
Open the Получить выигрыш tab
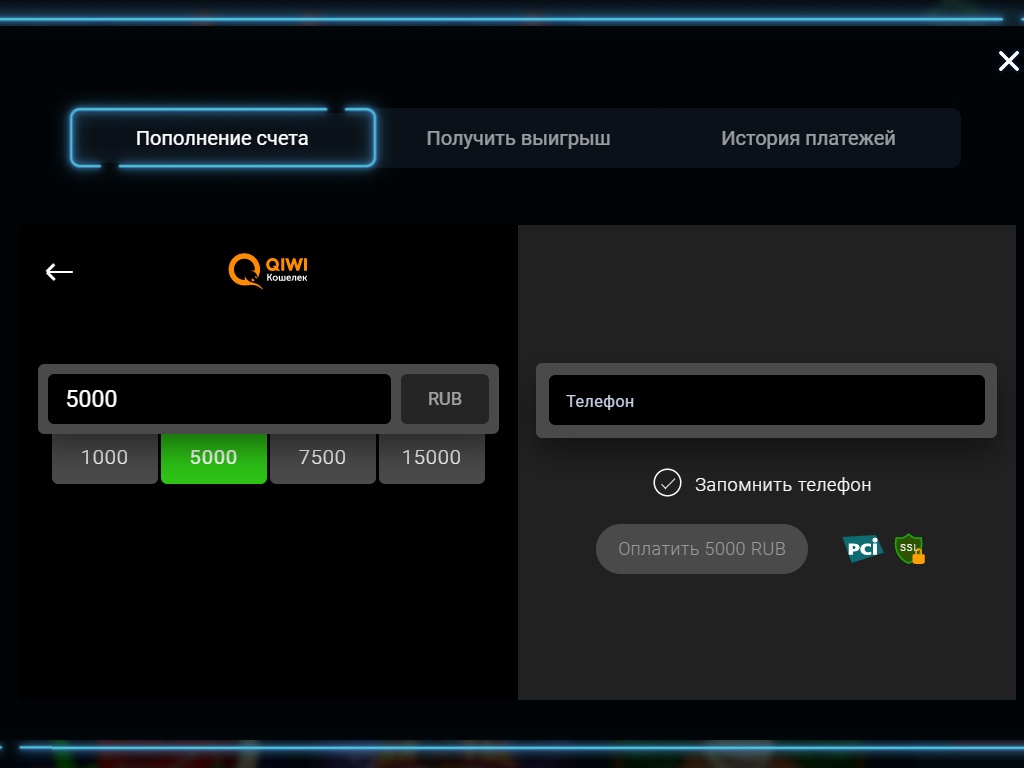pos(518,138)
